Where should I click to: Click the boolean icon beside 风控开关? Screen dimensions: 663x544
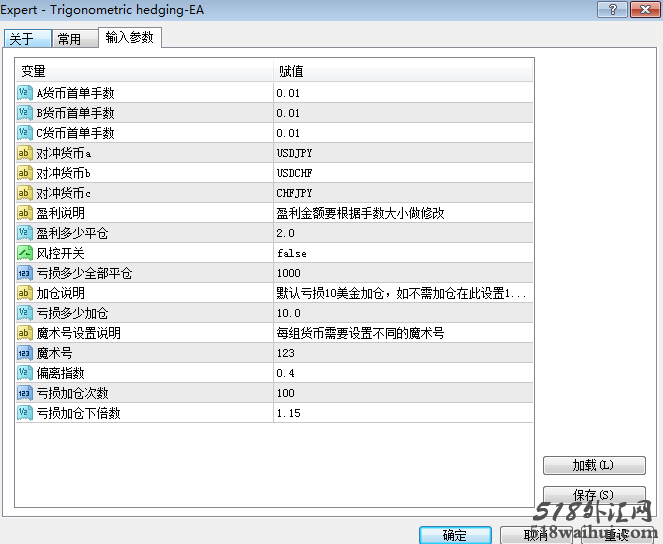coord(25,253)
